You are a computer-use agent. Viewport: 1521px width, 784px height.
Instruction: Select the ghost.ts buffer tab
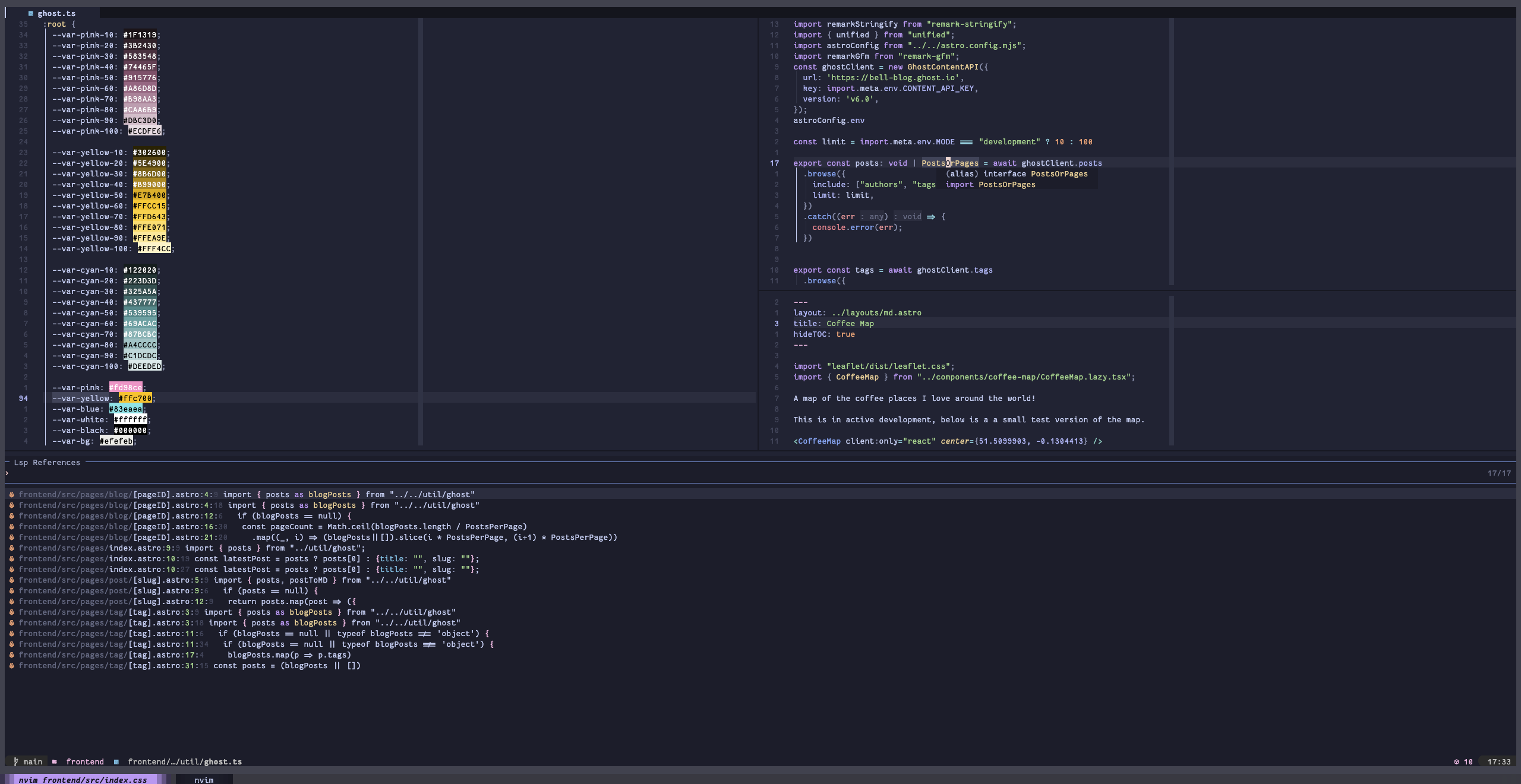click(56, 13)
